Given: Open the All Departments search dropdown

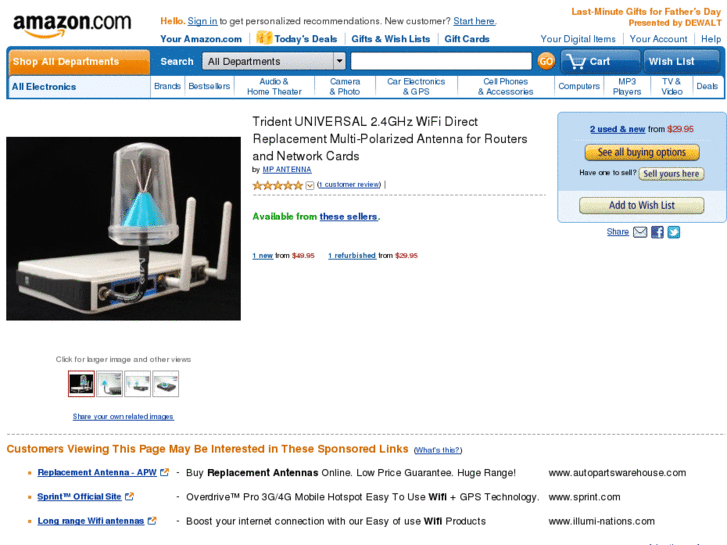Looking at the screenshot, I should [x=274, y=61].
